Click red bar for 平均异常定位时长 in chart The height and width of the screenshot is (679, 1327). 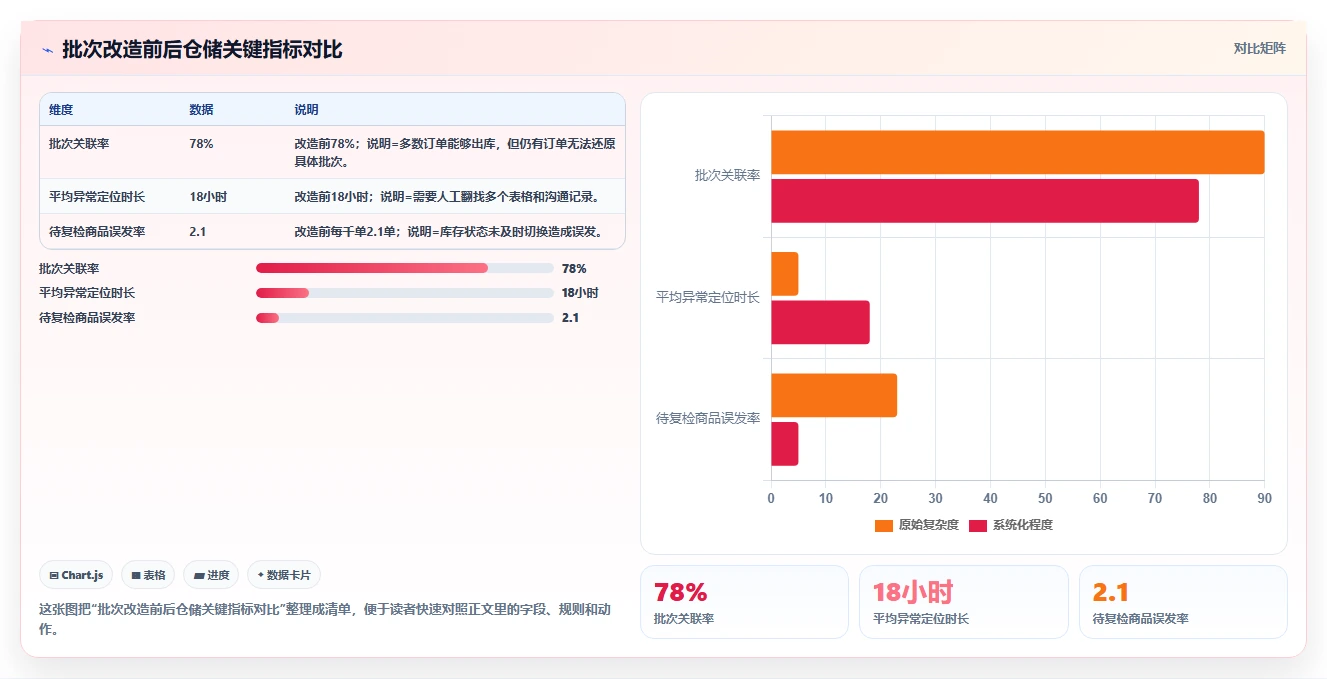tap(820, 322)
